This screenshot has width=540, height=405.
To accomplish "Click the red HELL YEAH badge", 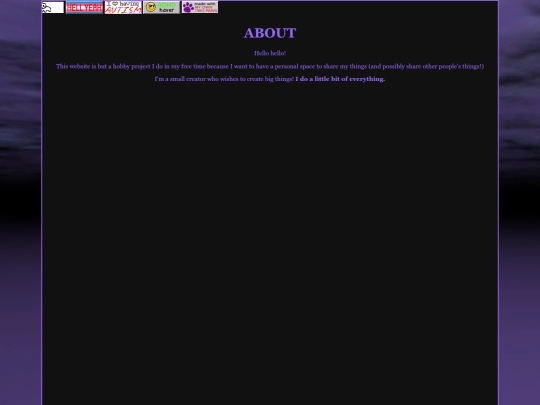I will tap(84, 7).
